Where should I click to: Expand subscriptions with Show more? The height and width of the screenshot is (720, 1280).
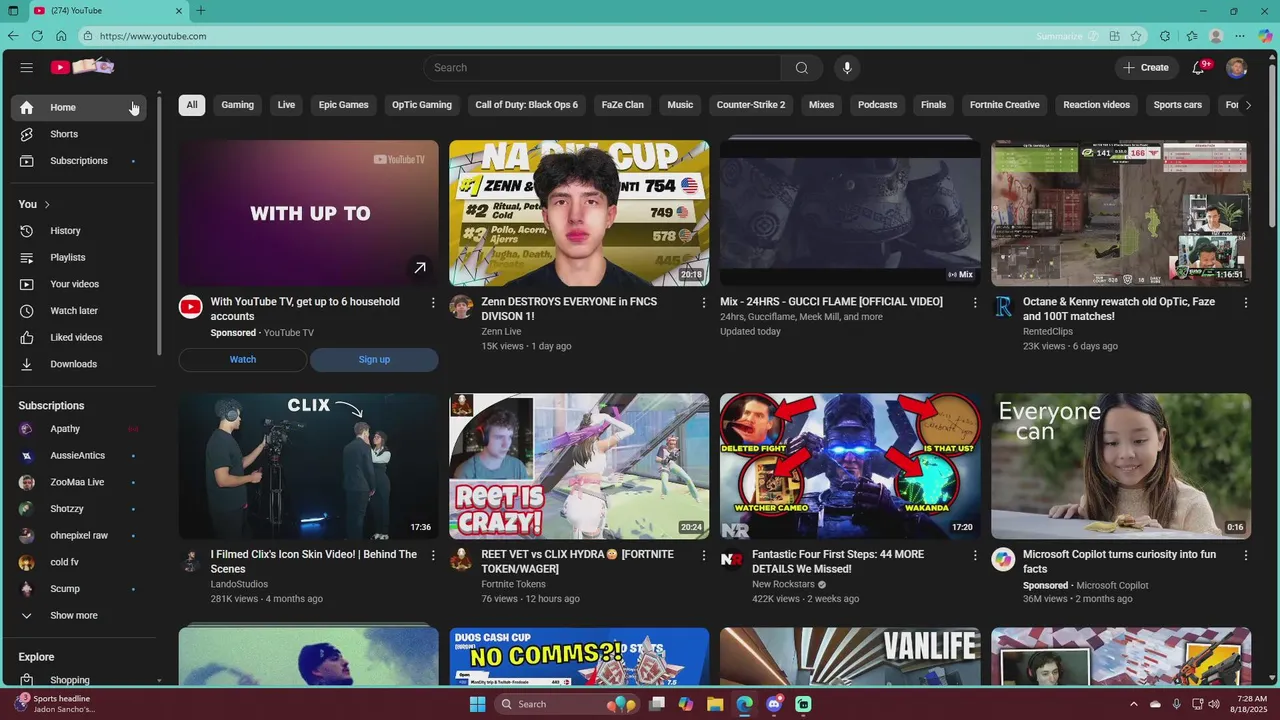78,616
